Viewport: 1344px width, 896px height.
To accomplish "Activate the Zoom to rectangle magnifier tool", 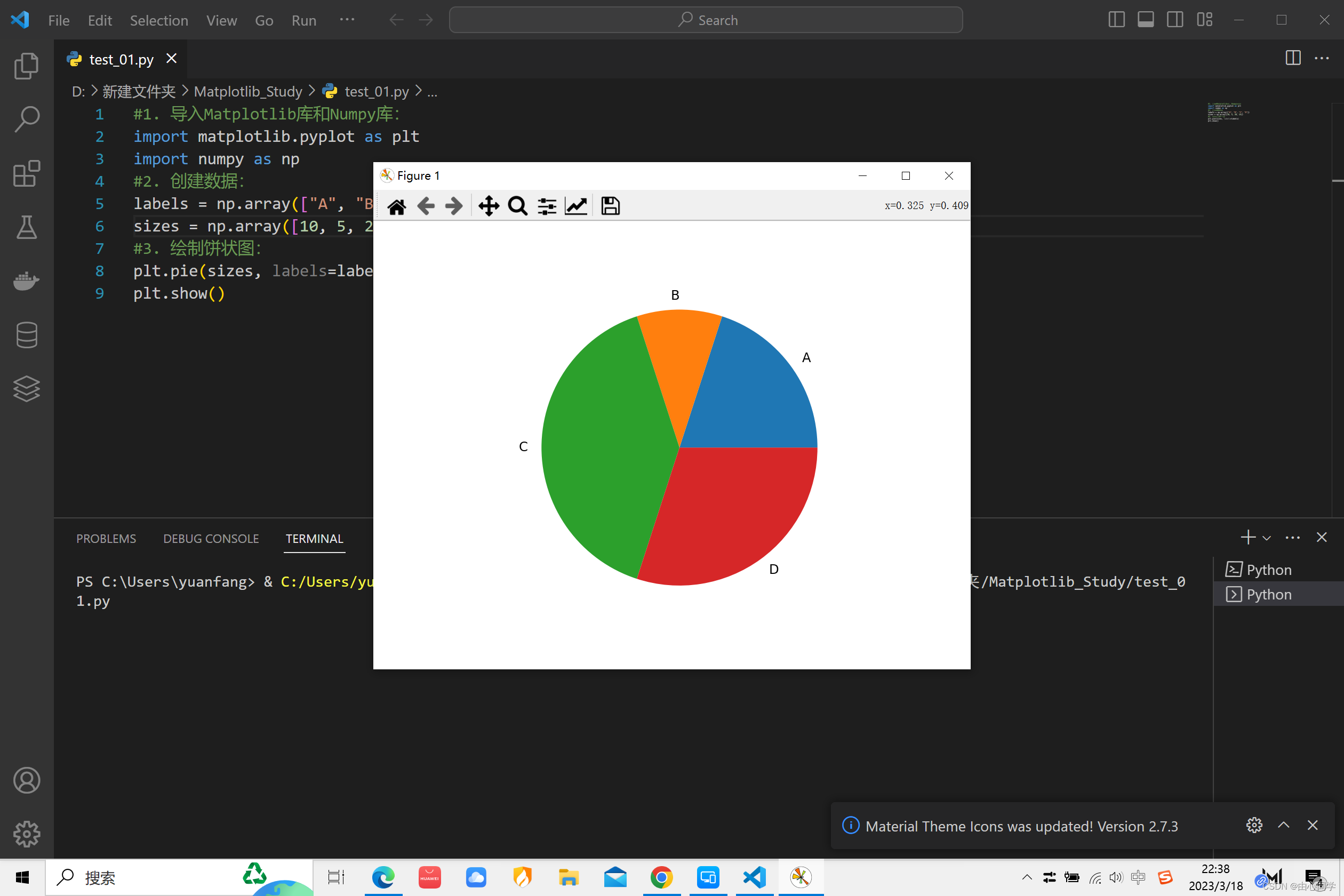I will pos(518,206).
